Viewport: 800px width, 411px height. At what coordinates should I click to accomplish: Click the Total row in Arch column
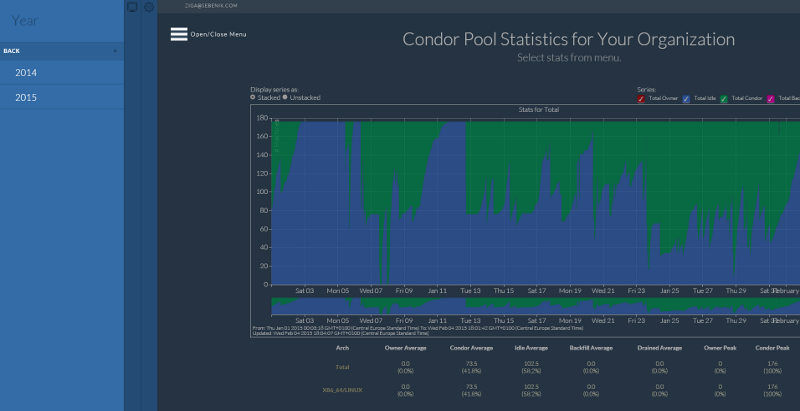tap(342, 367)
